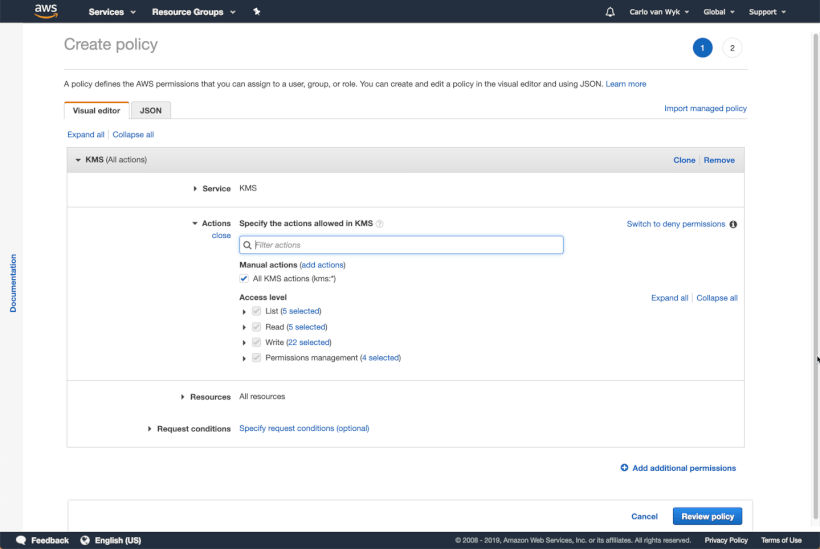The height and width of the screenshot is (549, 820).
Task: Go to step 2 indicator
Action: (732, 48)
